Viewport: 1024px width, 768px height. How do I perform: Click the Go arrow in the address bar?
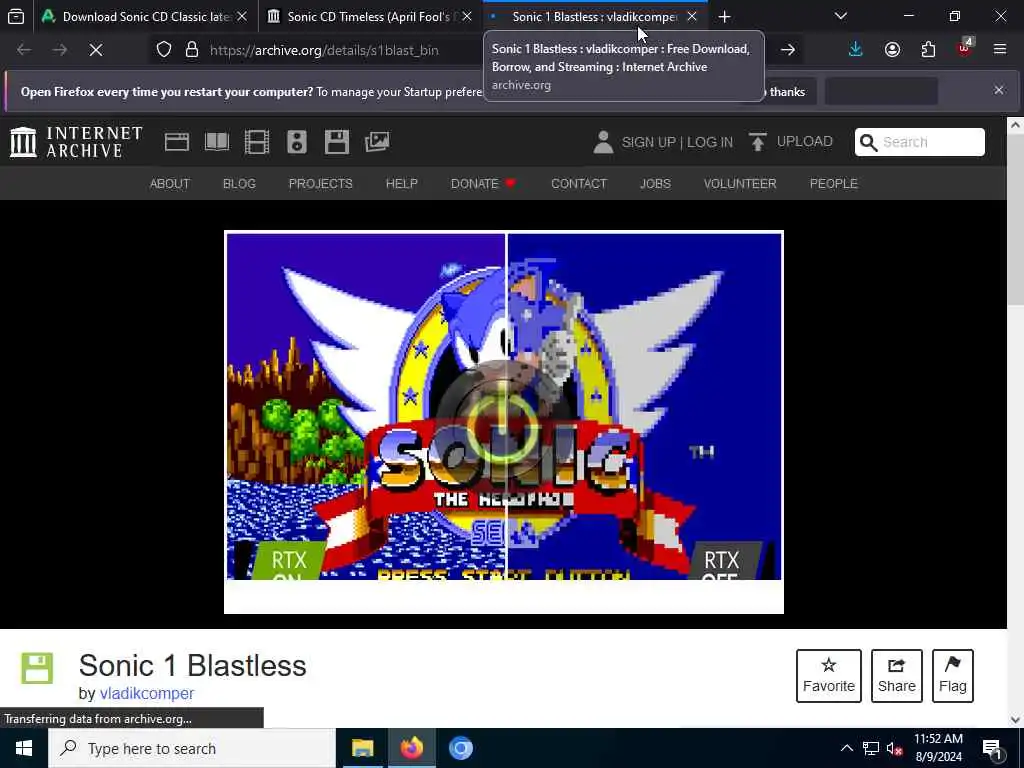pyautogui.click(x=788, y=50)
